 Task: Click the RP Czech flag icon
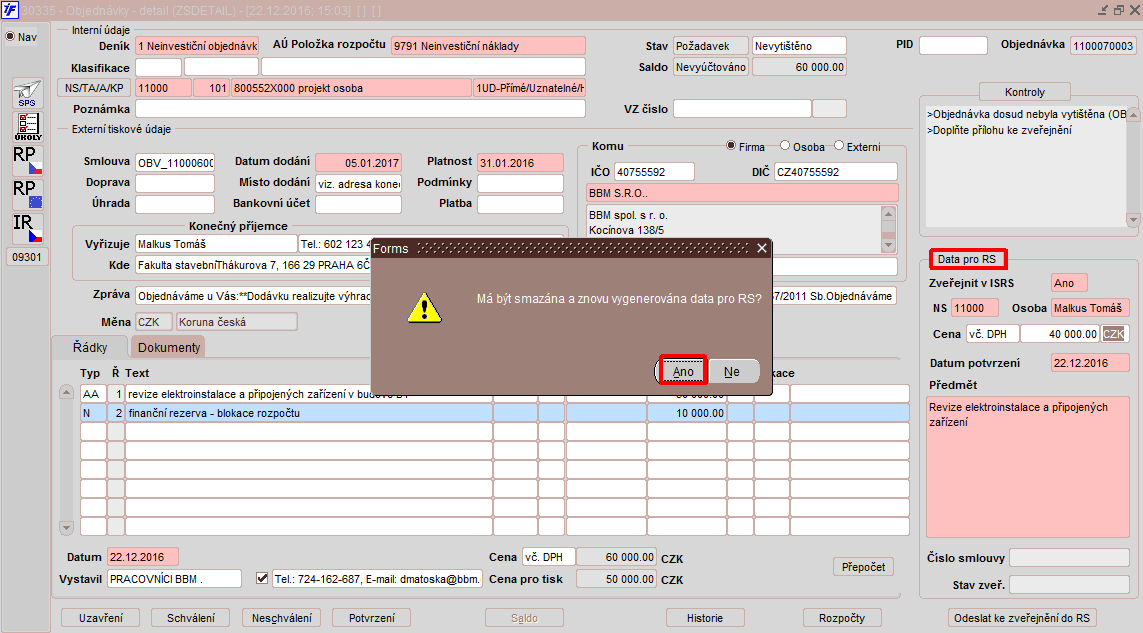(28, 160)
